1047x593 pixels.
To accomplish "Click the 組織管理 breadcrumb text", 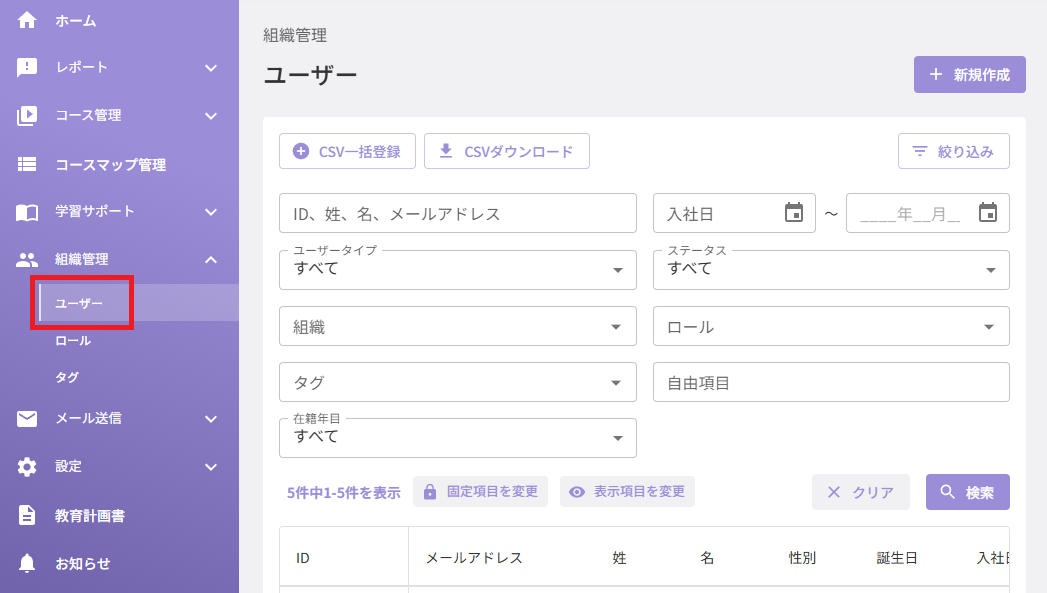I will point(294,35).
